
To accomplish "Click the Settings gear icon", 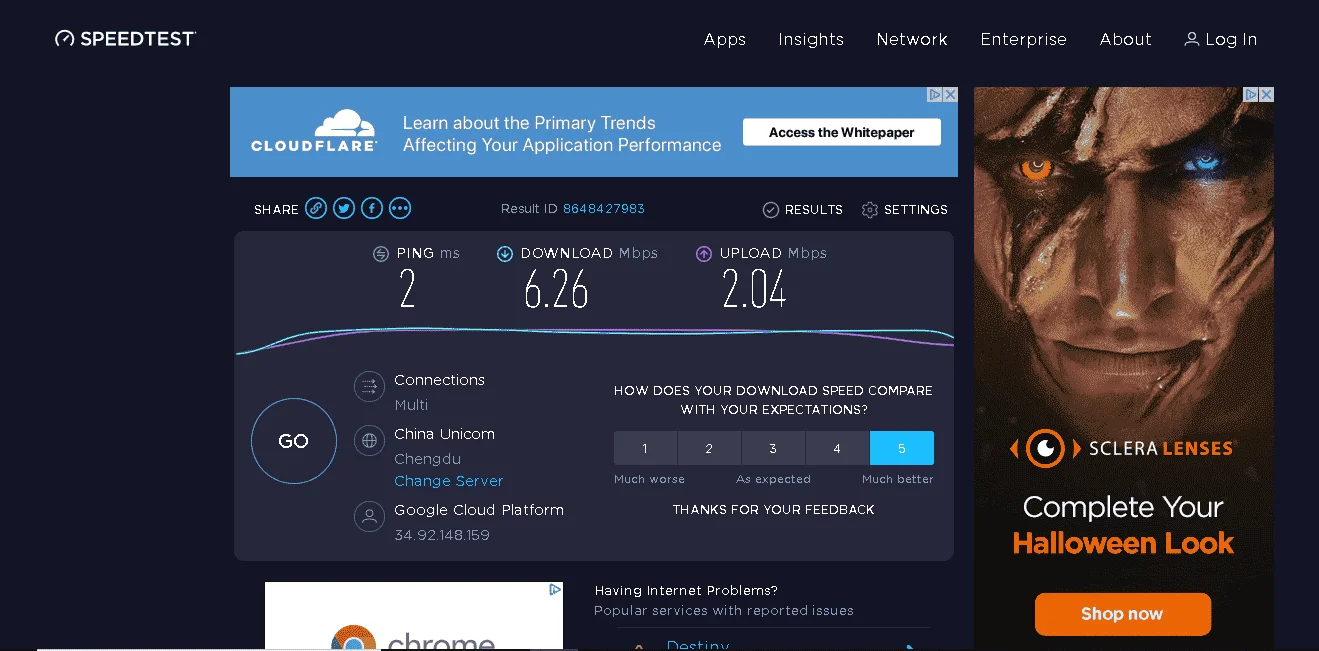I will (x=870, y=210).
